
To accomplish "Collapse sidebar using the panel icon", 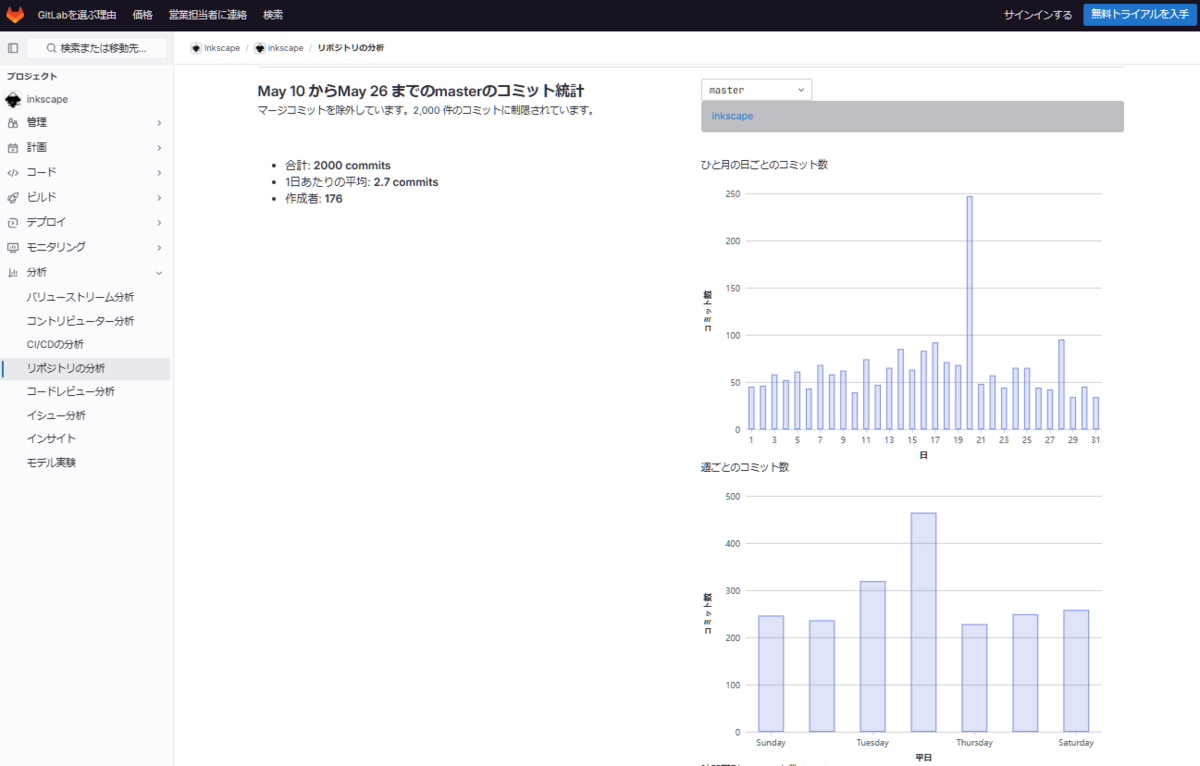I will (x=13, y=48).
